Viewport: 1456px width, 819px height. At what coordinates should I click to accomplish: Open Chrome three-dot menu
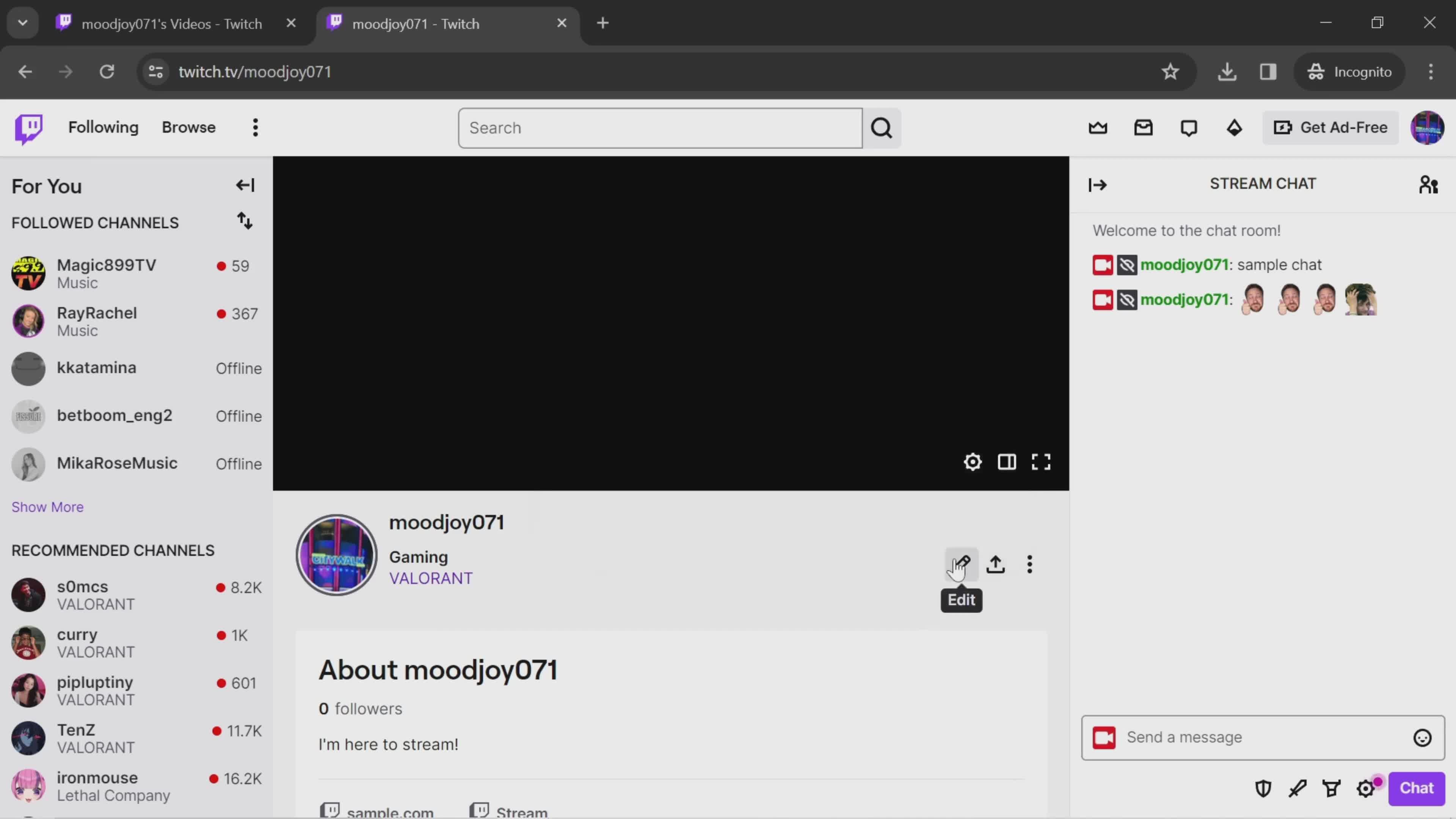pyautogui.click(x=1431, y=72)
